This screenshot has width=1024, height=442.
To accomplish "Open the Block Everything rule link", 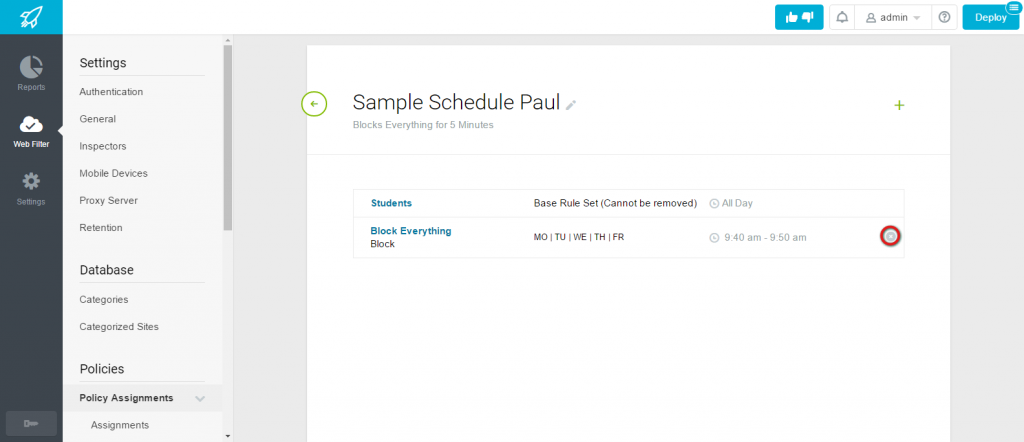I will (x=411, y=231).
